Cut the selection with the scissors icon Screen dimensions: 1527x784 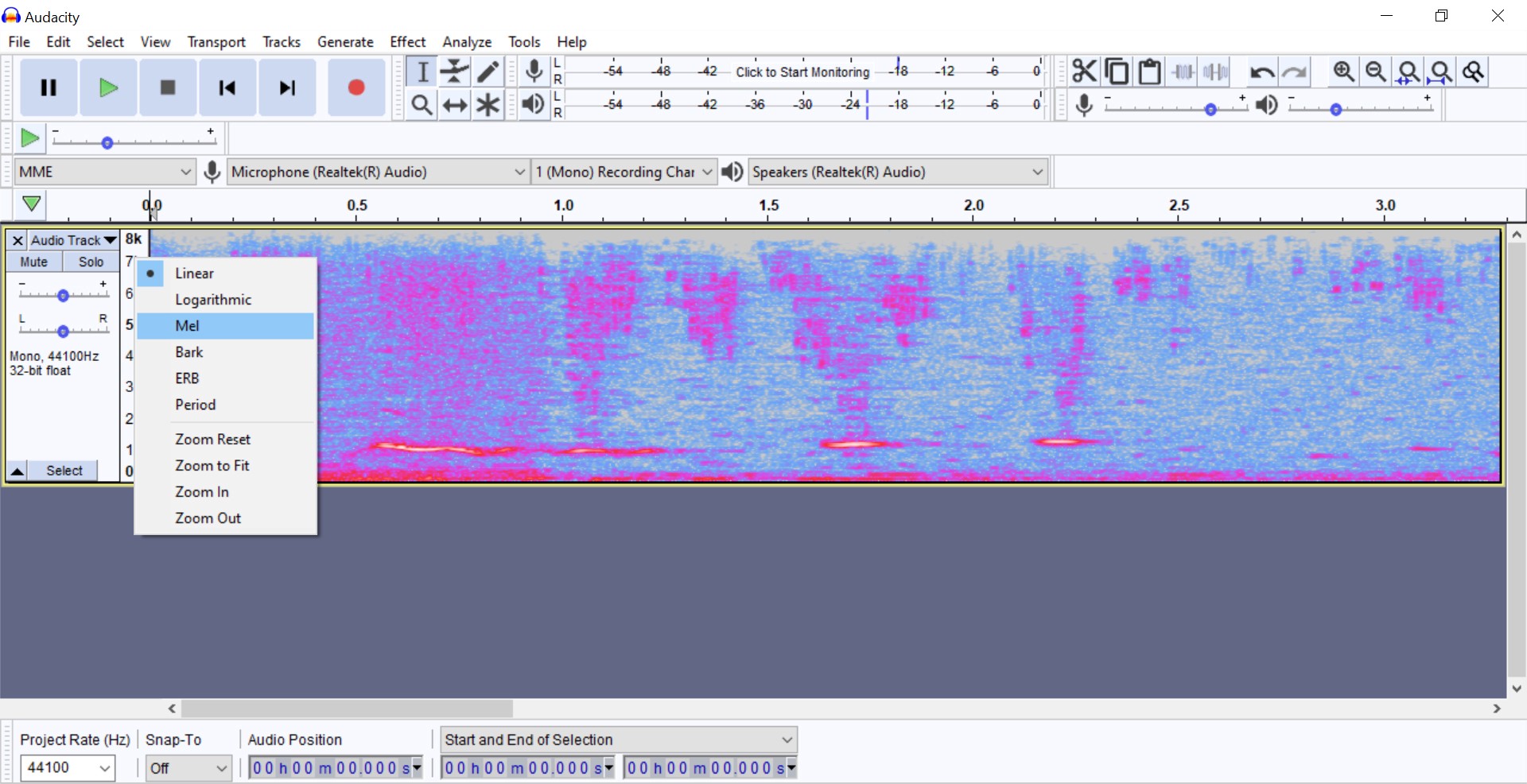click(1084, 72)
